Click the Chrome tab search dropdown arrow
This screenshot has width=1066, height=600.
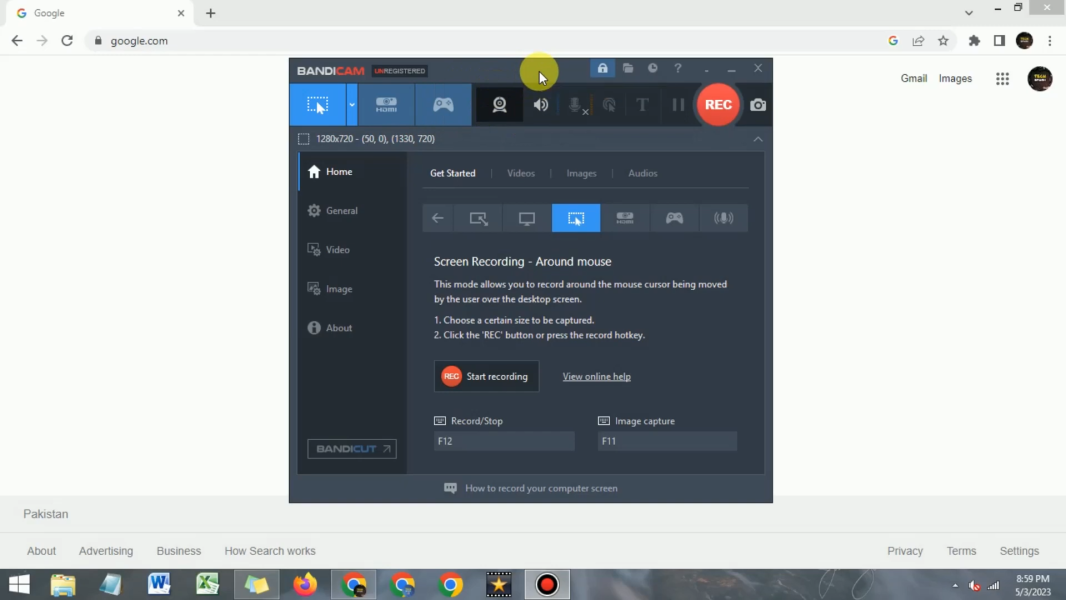[x=969, y=13]
